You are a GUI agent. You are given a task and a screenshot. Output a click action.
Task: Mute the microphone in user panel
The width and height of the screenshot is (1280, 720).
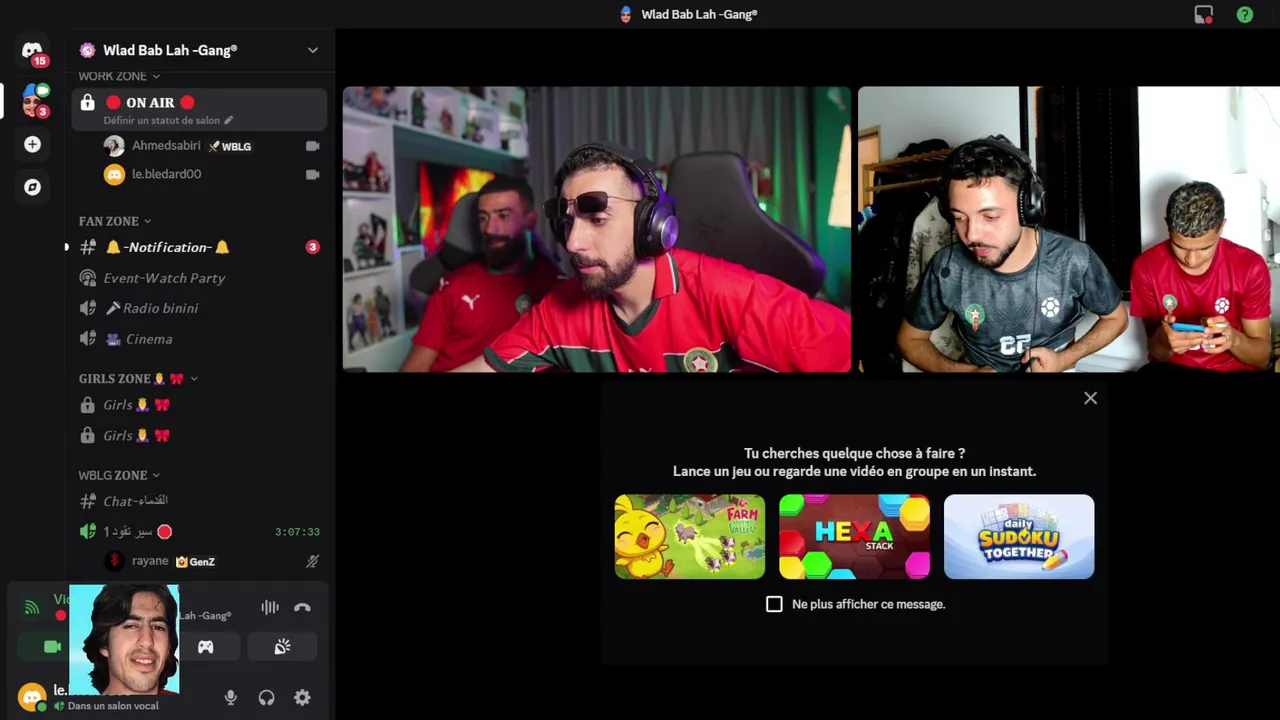pyautogui.click(x=231, y=698)
